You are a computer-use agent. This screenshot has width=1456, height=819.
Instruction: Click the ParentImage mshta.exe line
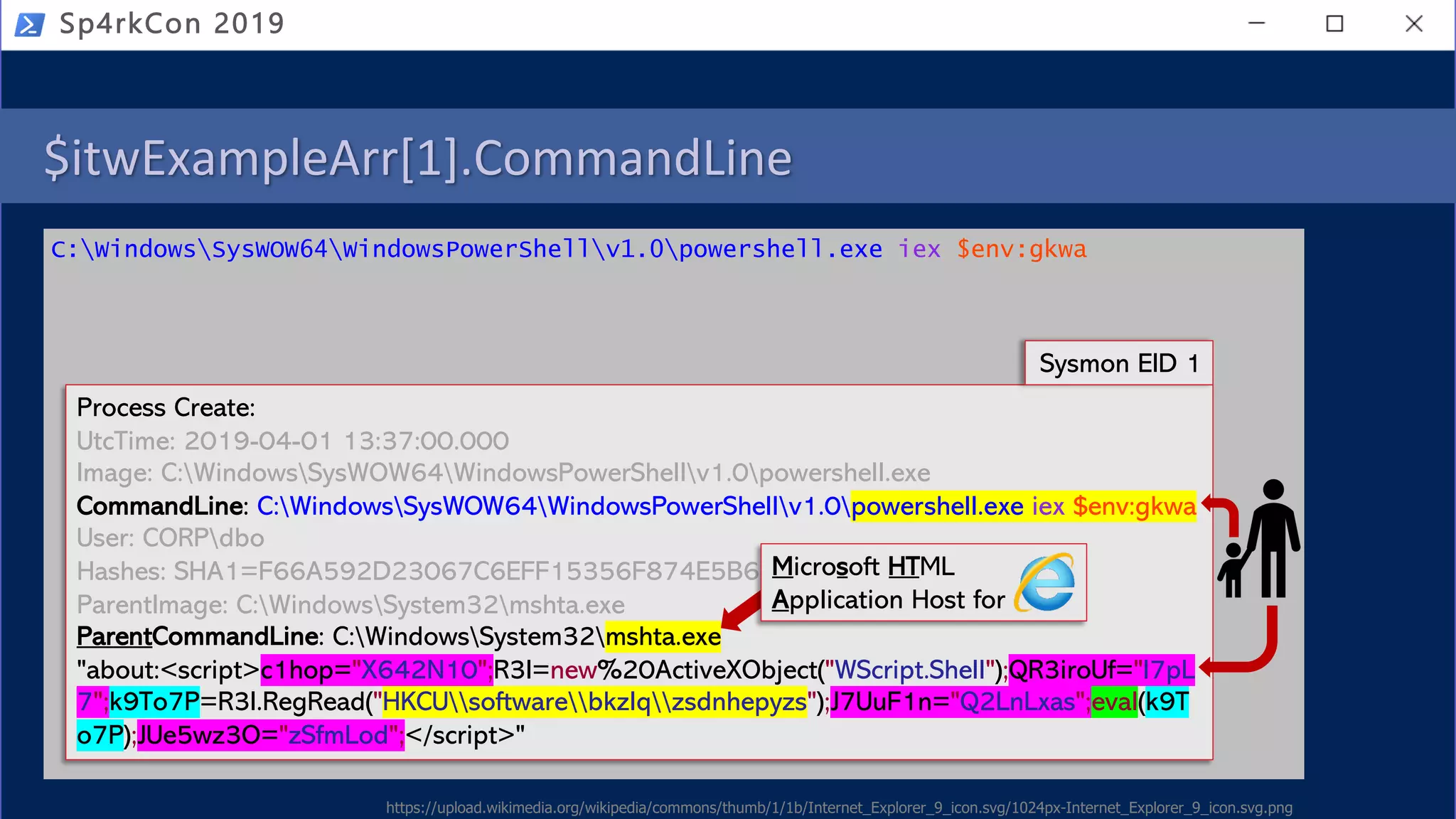350,605
